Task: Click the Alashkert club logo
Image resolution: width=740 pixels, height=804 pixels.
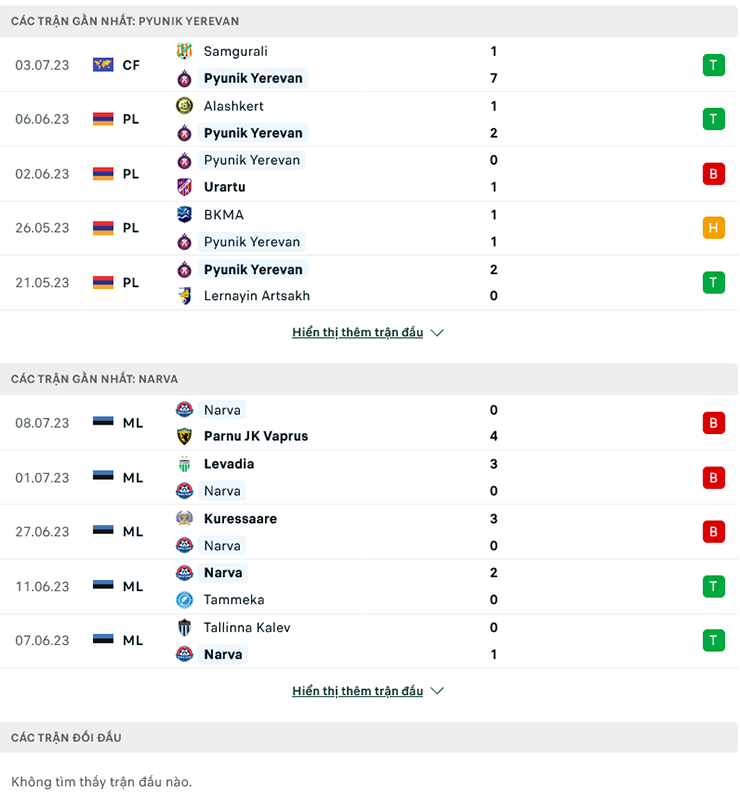Action: click(184, 106)
